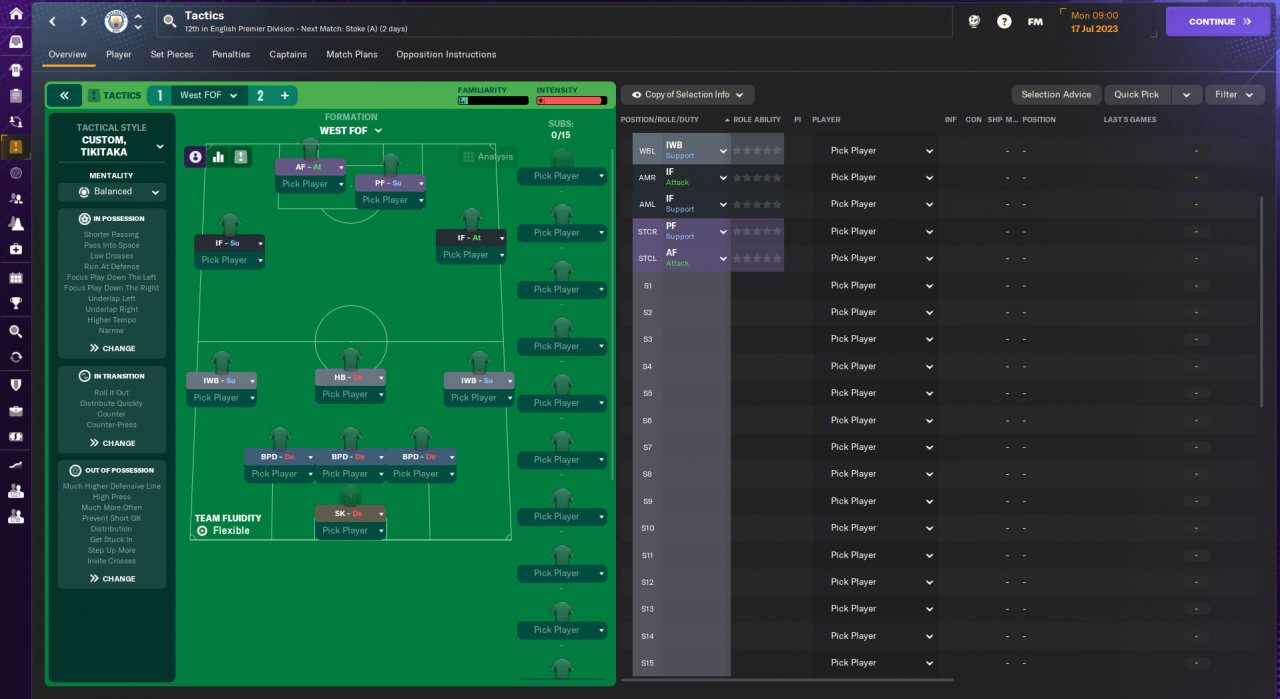Select tactic slot 1
Screen dimensions: 1280x699
pos(159,95)
